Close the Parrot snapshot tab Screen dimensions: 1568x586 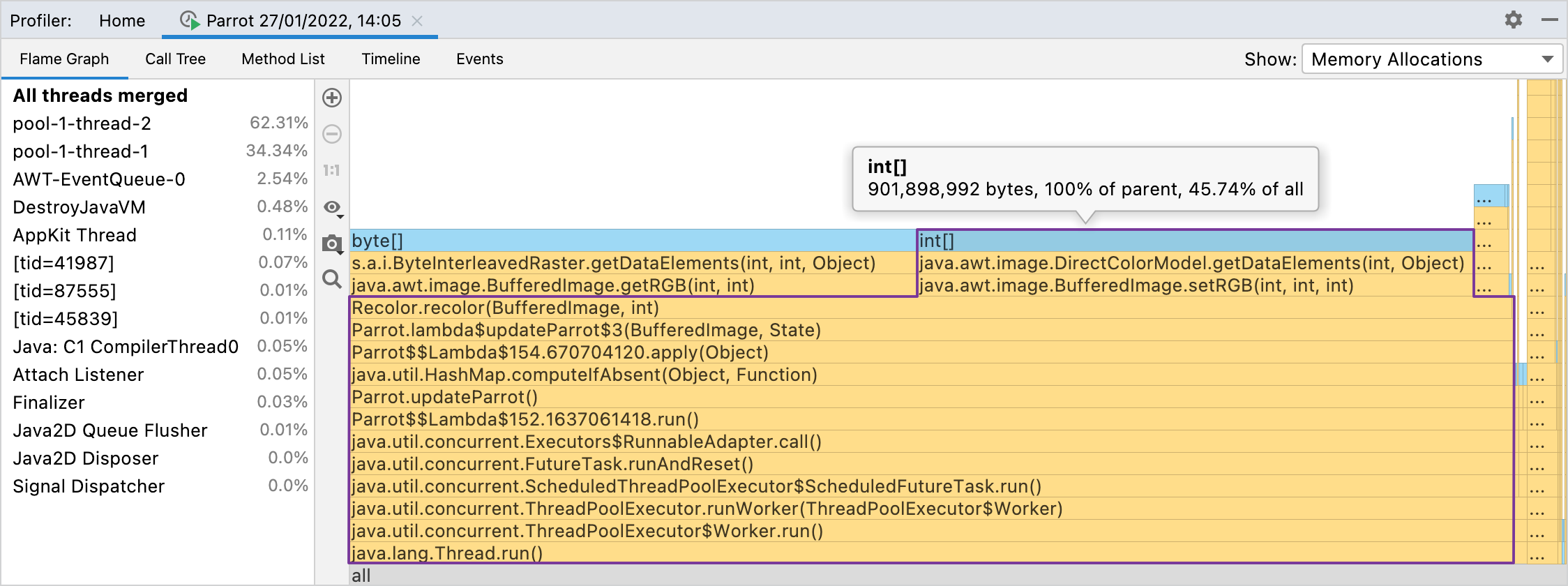(417, 21)
